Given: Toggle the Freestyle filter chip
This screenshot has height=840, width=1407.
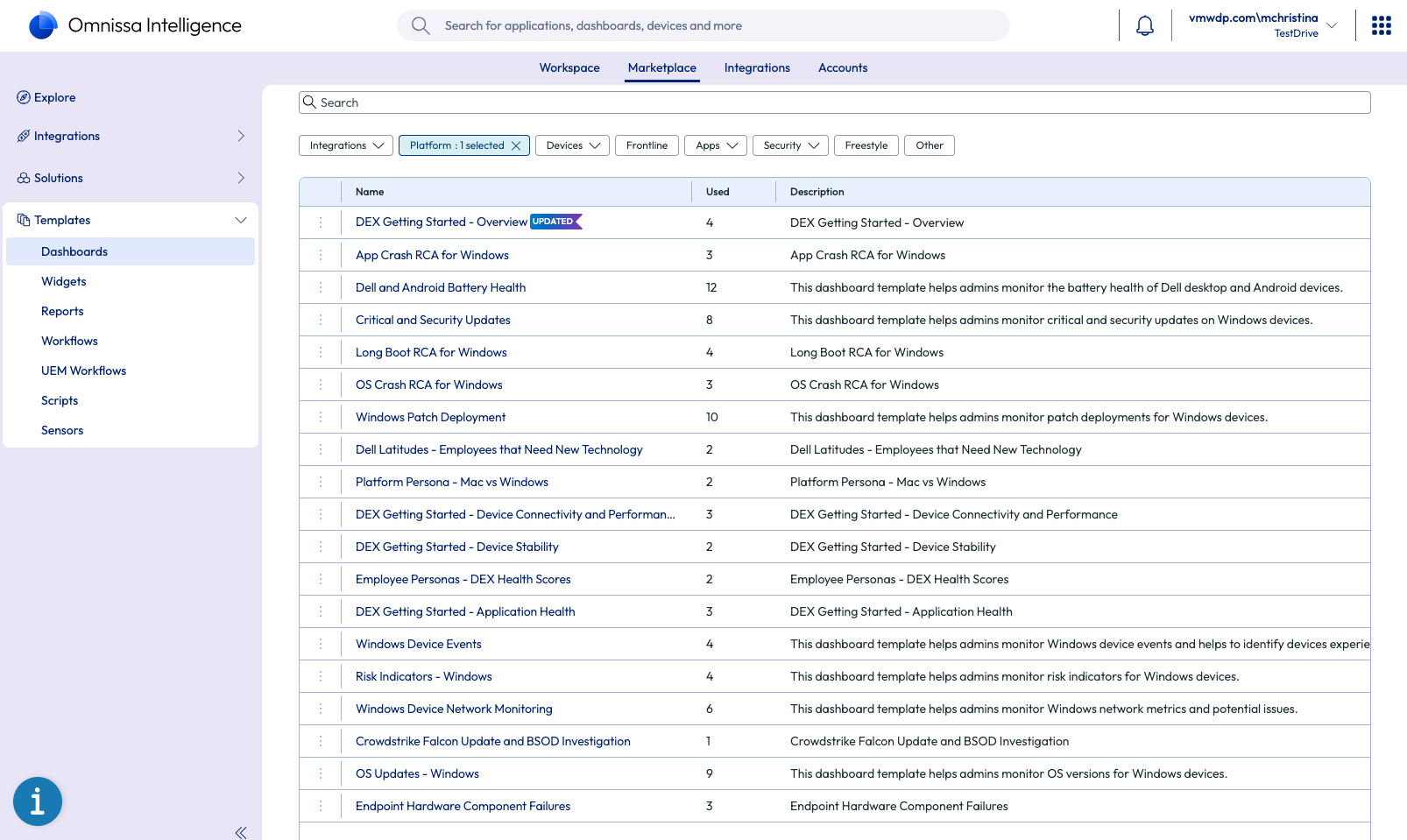Looking at the screenshot, I should tap(866, 145).
